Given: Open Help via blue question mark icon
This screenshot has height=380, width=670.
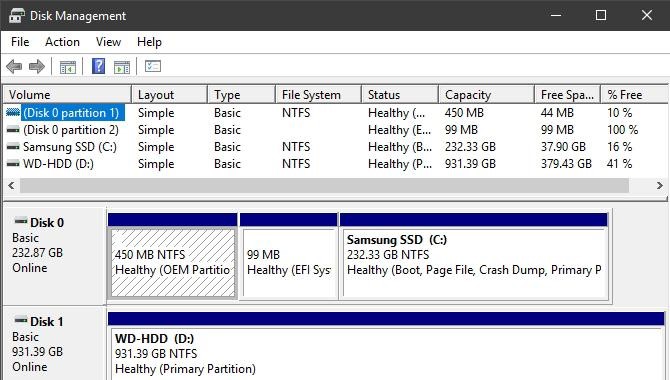Looking at the screenshot, I should click(x=99, y=66).
